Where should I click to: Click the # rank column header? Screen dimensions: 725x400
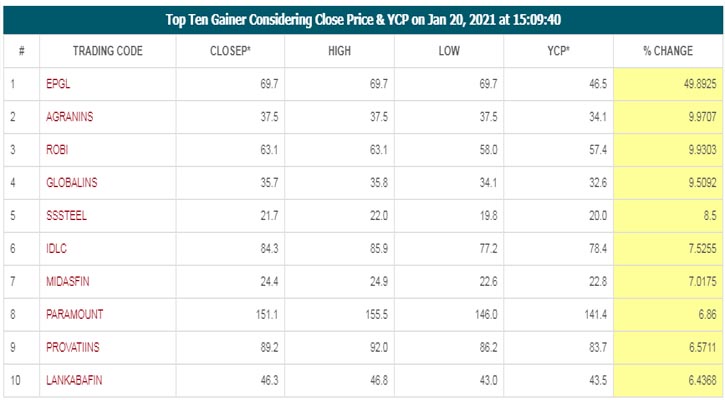[21, 50]
